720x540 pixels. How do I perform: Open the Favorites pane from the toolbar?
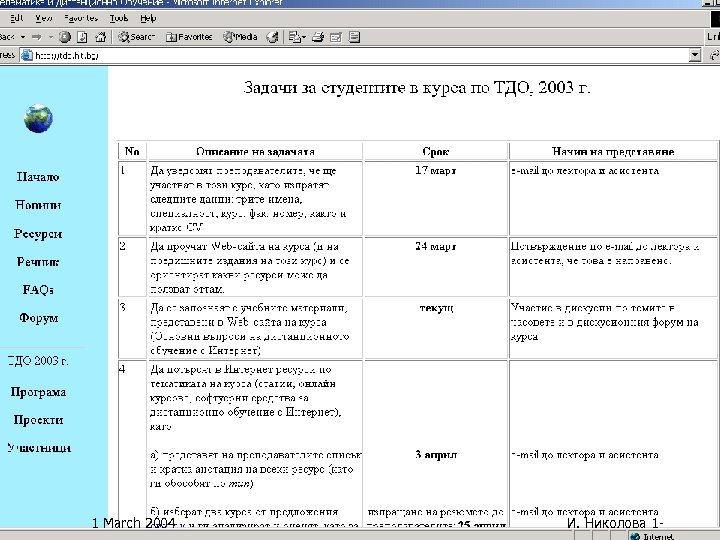(x=189, y=37)
